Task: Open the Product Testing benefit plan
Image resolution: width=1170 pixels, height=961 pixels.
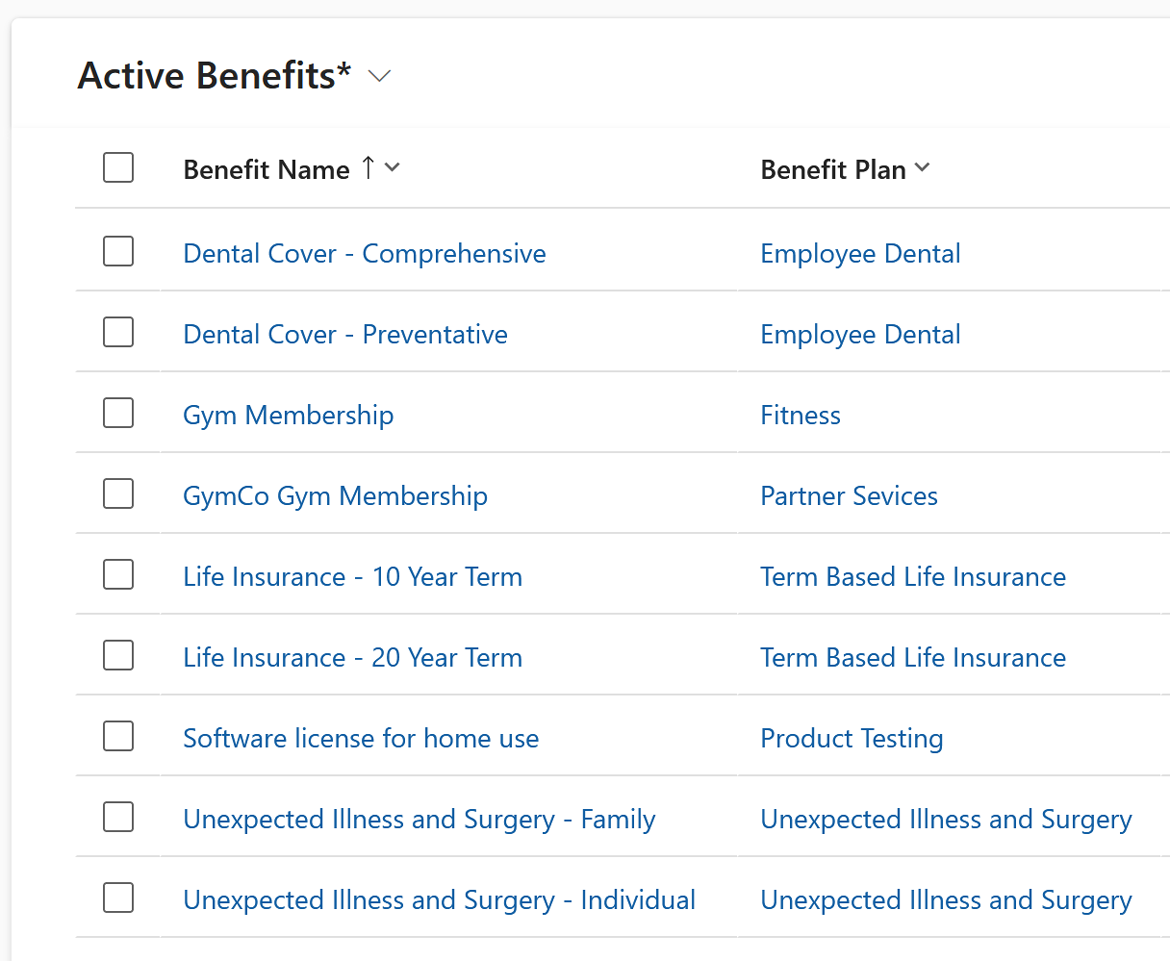Action: click(852, 738)
